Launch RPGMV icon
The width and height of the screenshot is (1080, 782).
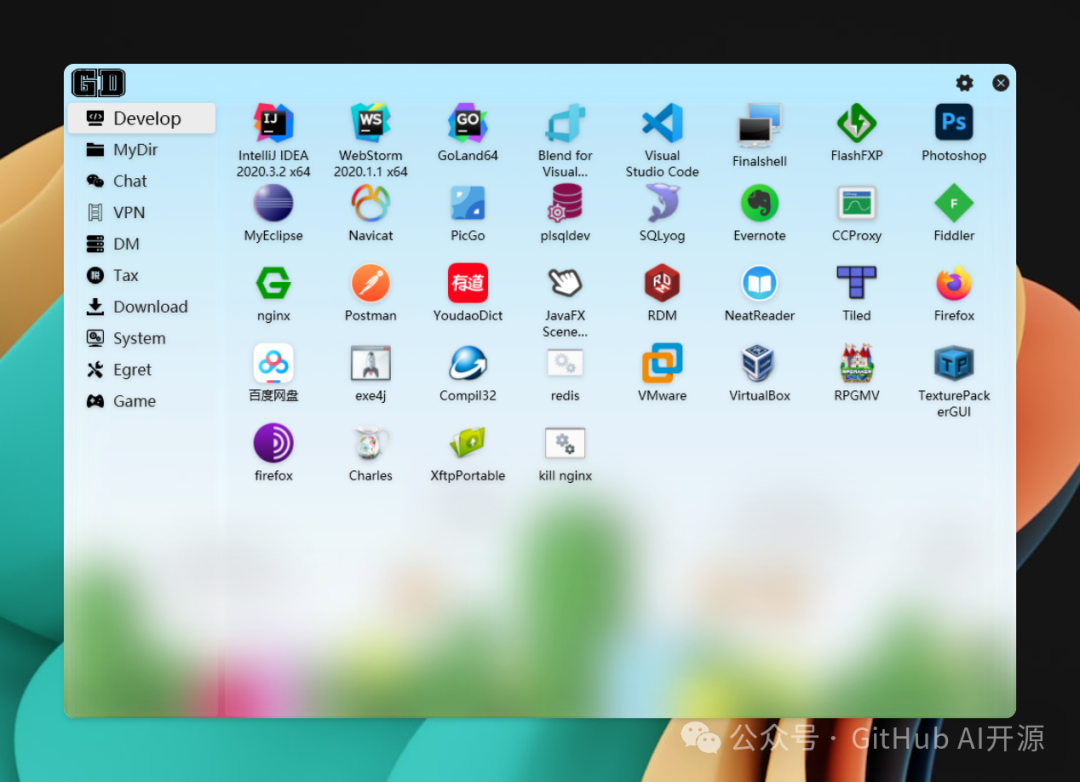(x=856, y=363)
